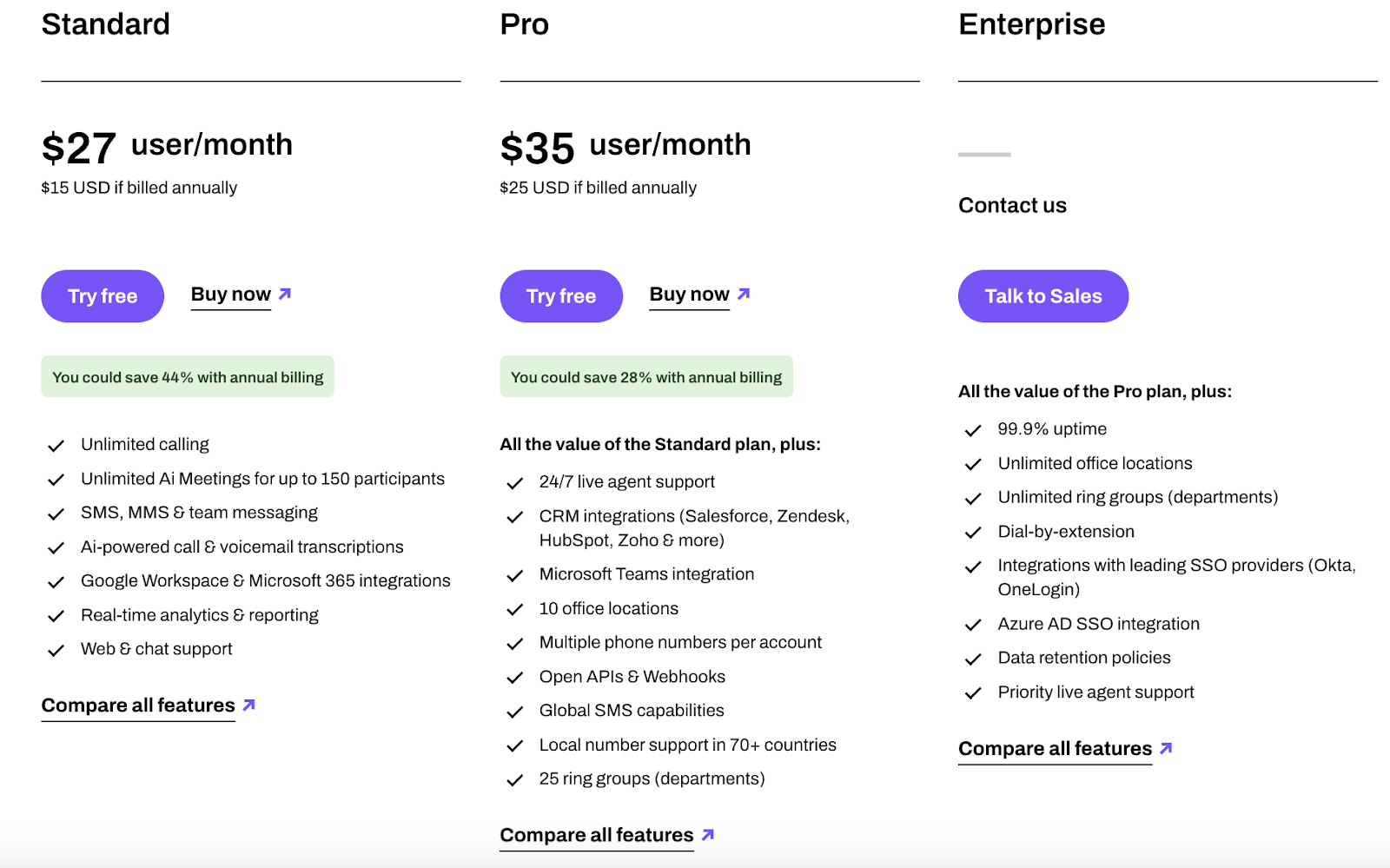Click checkmark beside 99.9% uptime
Viewport: 1390px width, 868px height.
coord(973,430)
